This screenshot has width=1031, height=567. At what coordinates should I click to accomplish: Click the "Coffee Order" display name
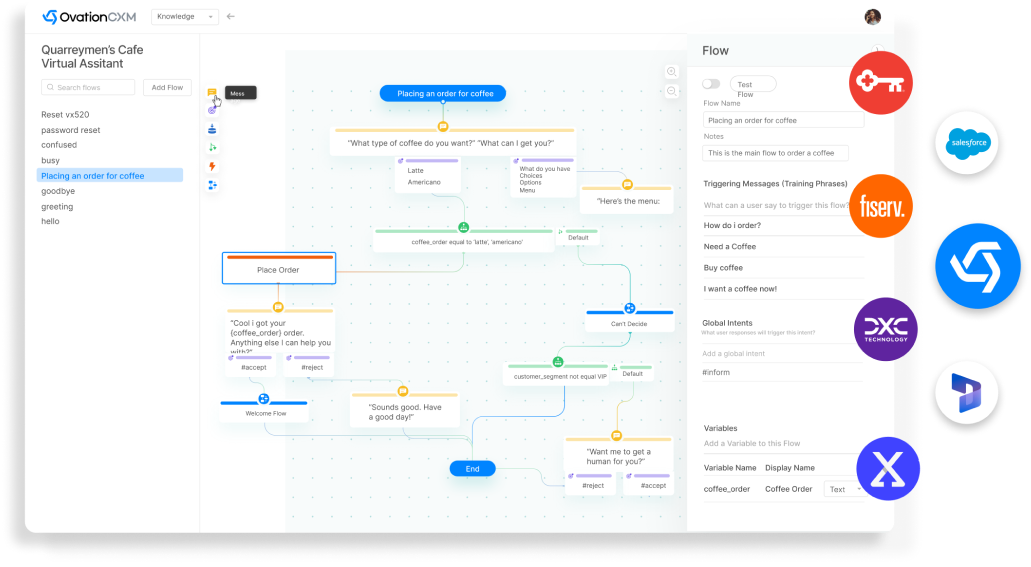pos(788,489)
